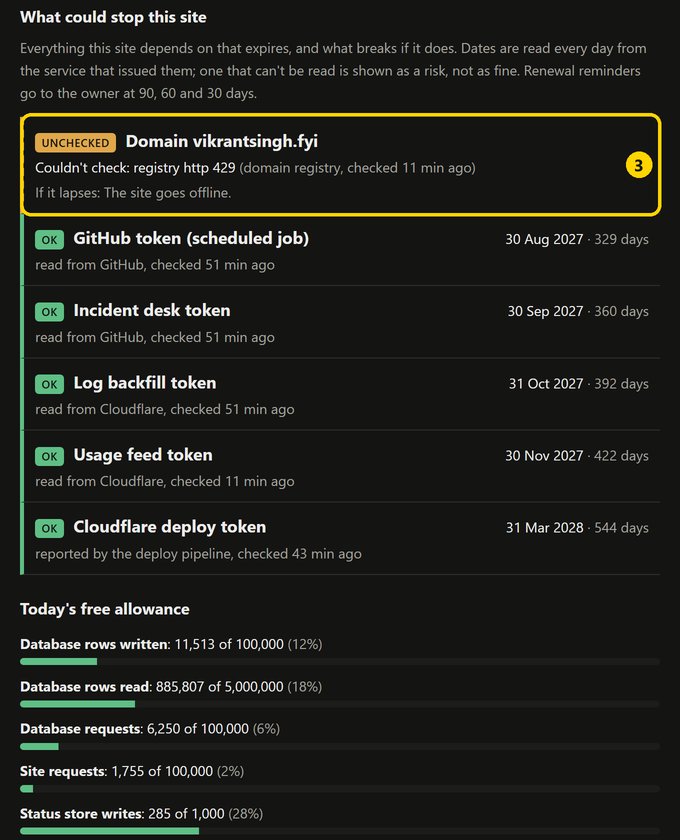
Task: Select the "Domain vikrantsingh.fyi" heading
Action: pos(221,141)
